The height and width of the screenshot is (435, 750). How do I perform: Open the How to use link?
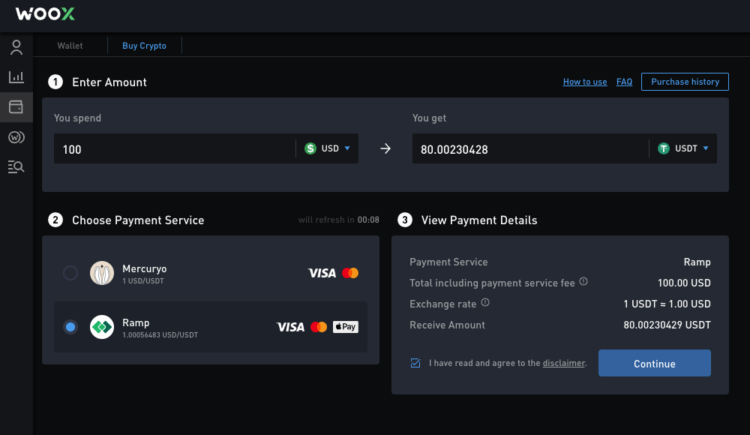(x=585, y=82)
